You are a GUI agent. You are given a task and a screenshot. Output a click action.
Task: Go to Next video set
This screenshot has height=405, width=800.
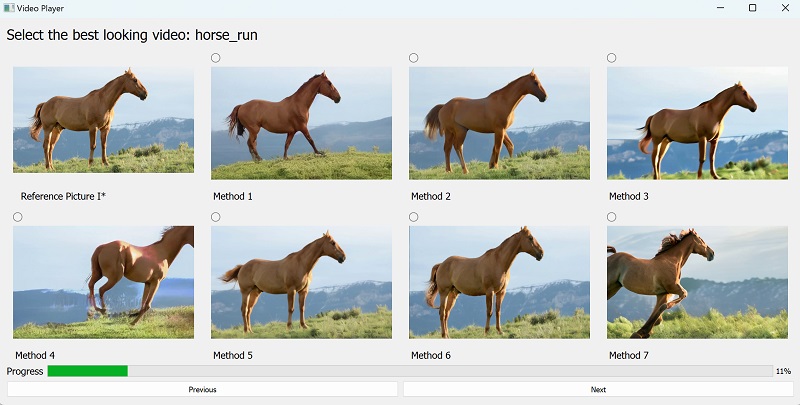coord(598,389)
